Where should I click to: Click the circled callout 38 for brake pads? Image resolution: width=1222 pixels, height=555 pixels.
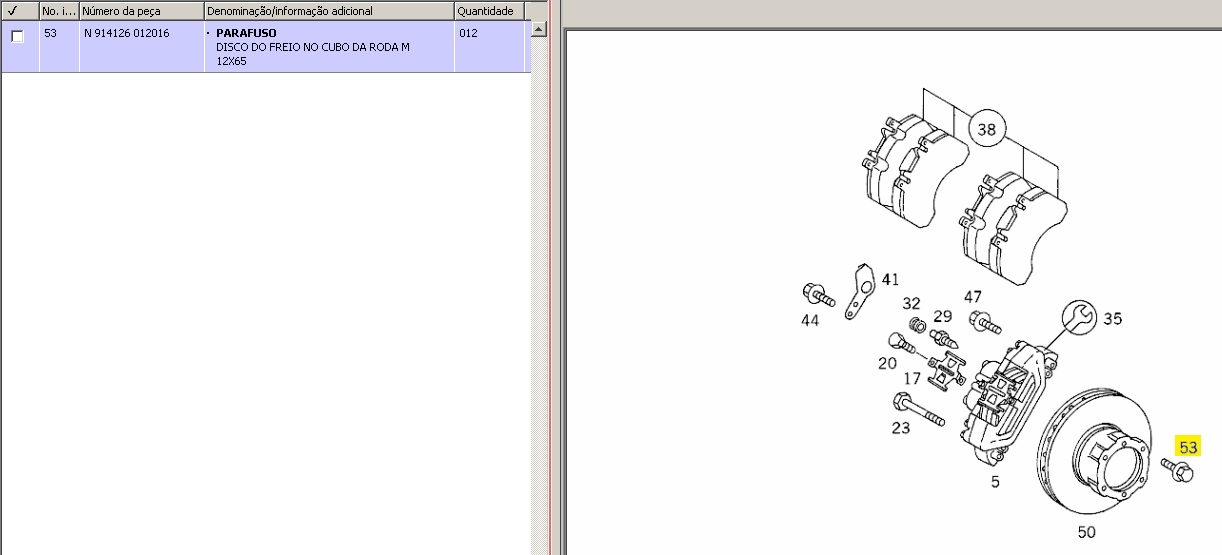click(987, 129)
